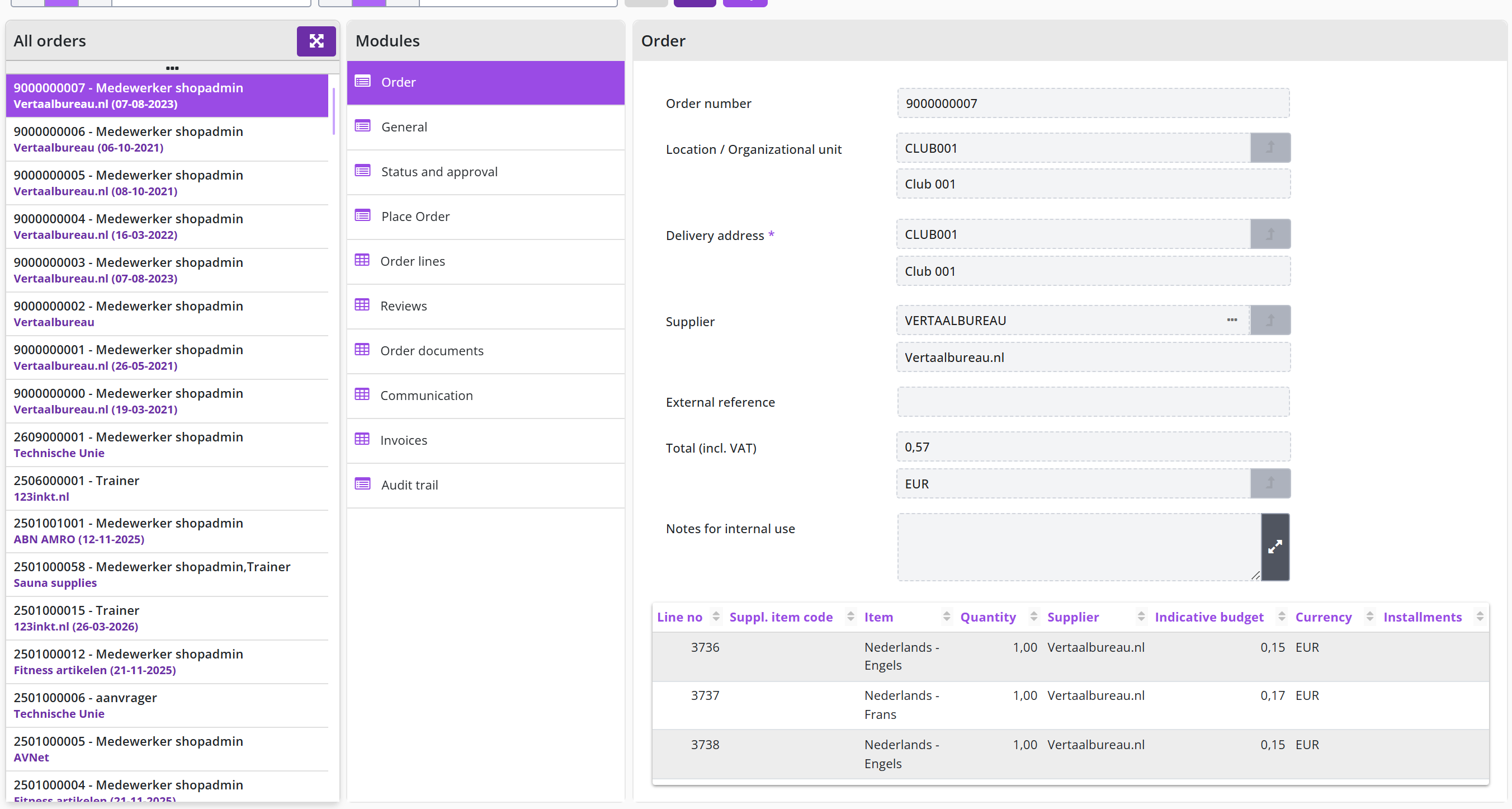Click into the External reference field
This screenshot has height=809, width=1512.
pyautogui.click(x=1093, y=402)
